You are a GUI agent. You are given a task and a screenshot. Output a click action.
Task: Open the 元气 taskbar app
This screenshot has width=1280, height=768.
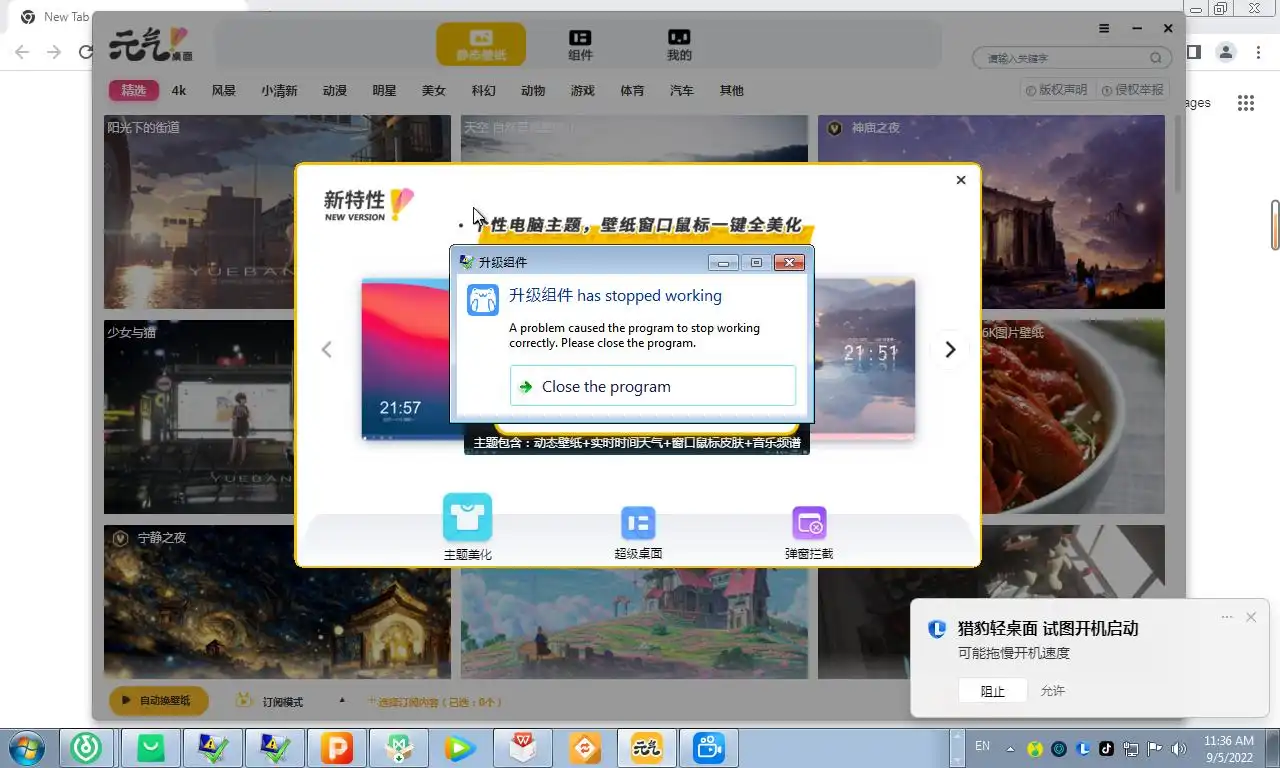tap(647, 748)
